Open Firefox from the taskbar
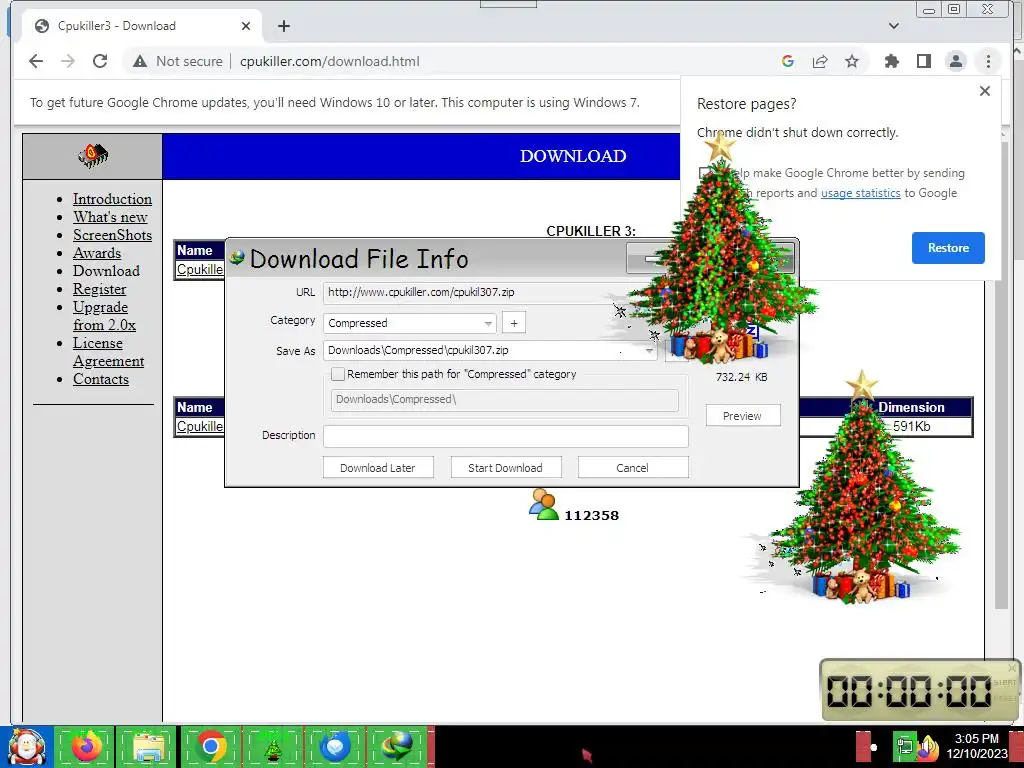Screen dimensions: 1024x768 tap(85, 747)
